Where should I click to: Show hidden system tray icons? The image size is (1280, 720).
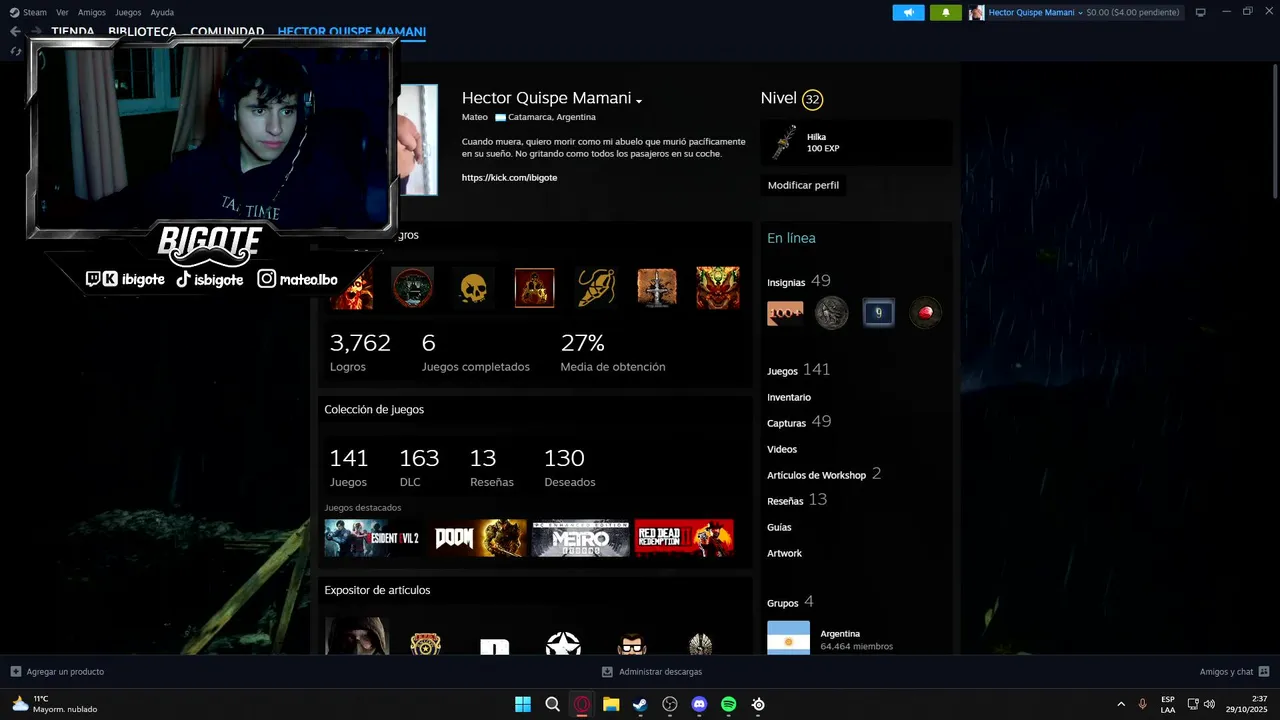coord(1121,704)
